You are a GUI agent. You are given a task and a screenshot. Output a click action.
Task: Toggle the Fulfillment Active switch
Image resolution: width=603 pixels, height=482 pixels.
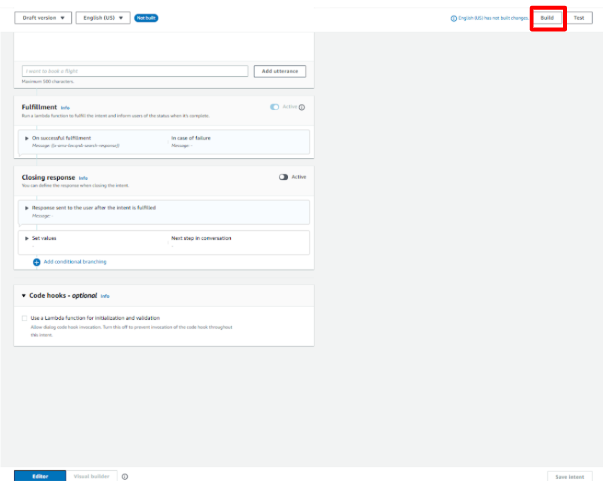coord(275,107)
